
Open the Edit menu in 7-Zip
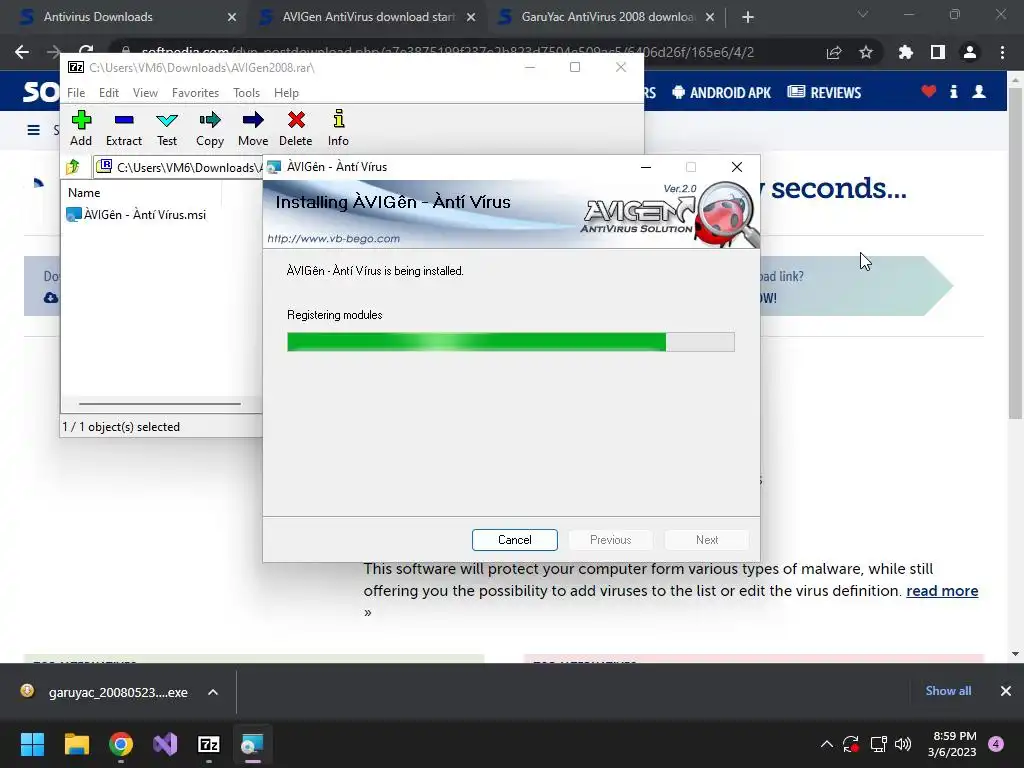108,93
